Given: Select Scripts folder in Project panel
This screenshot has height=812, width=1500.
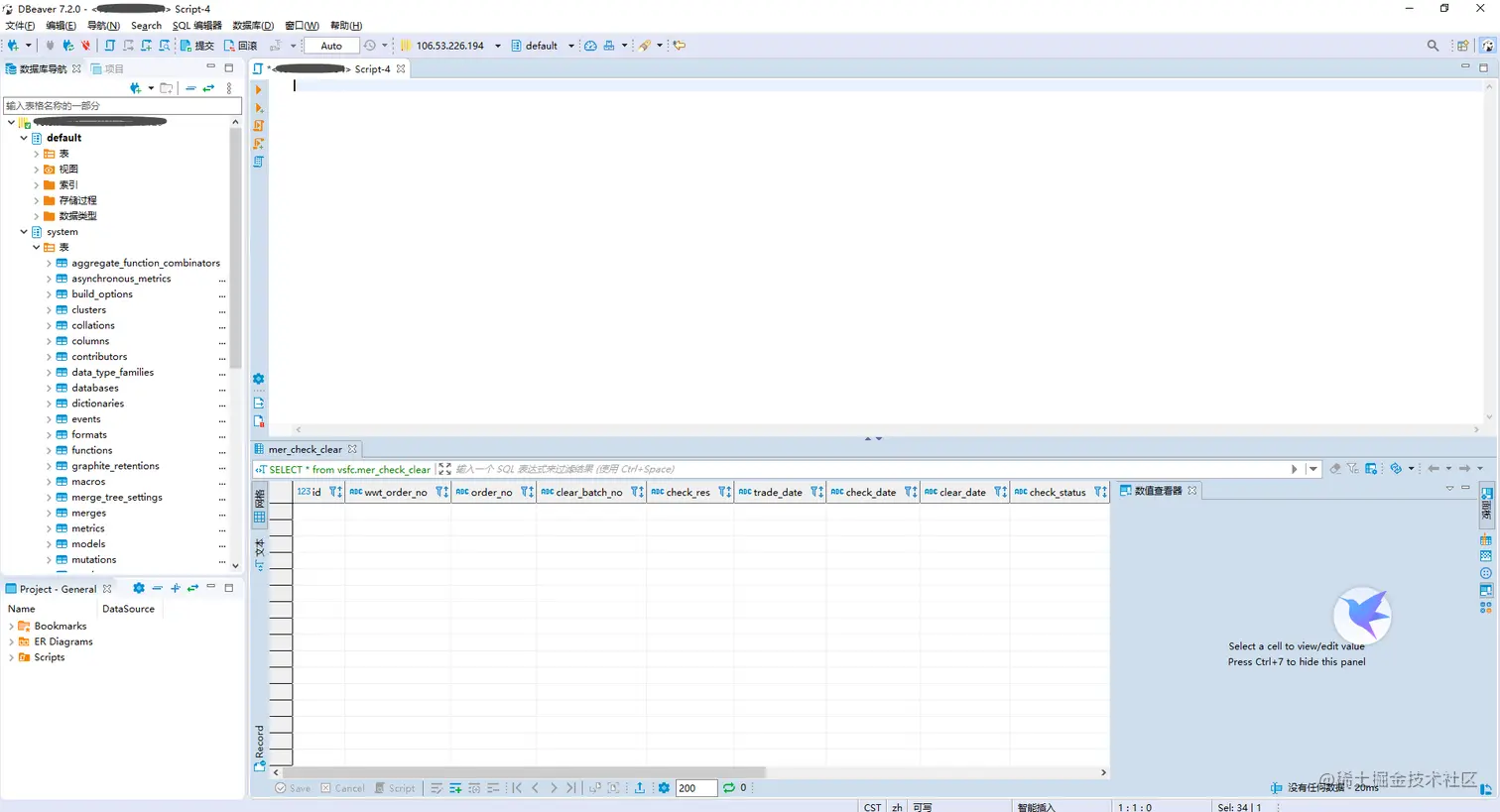Looking at the screenshot, I should click(50, 657).
